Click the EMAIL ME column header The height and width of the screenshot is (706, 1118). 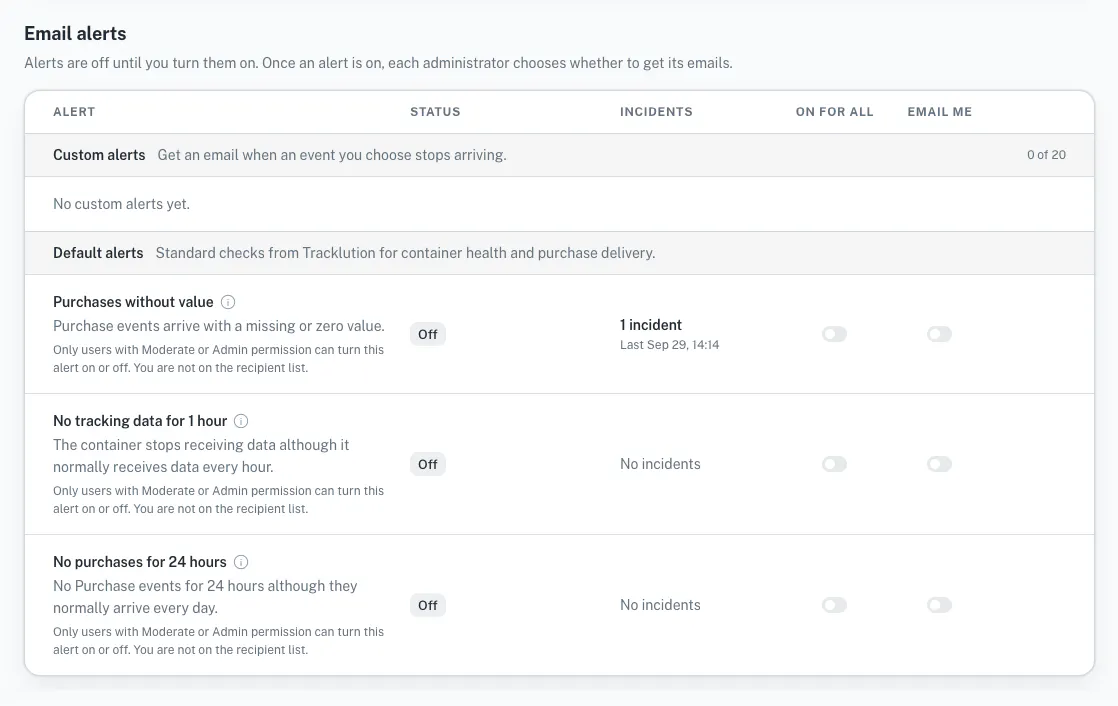[940, 112]
